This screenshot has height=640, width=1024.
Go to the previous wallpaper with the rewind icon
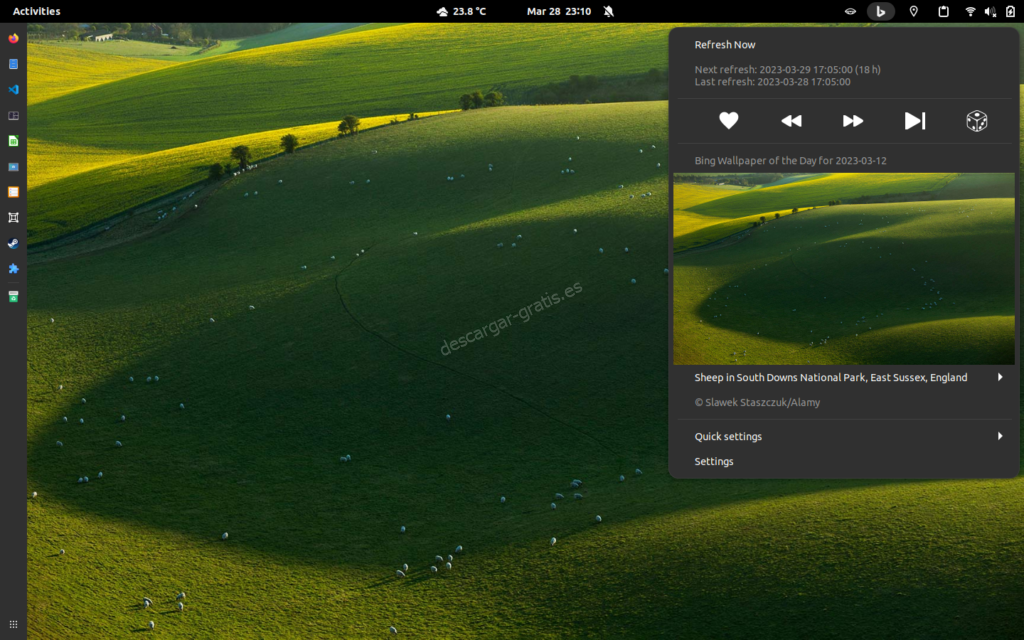click(x=791, y=120)
